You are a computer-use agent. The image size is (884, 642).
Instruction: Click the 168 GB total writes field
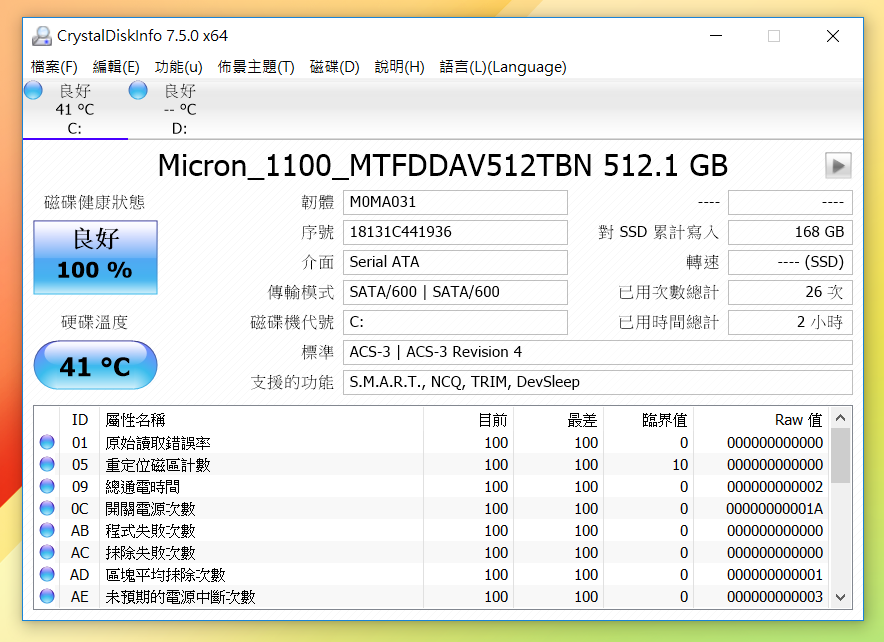tap(790, 232)
